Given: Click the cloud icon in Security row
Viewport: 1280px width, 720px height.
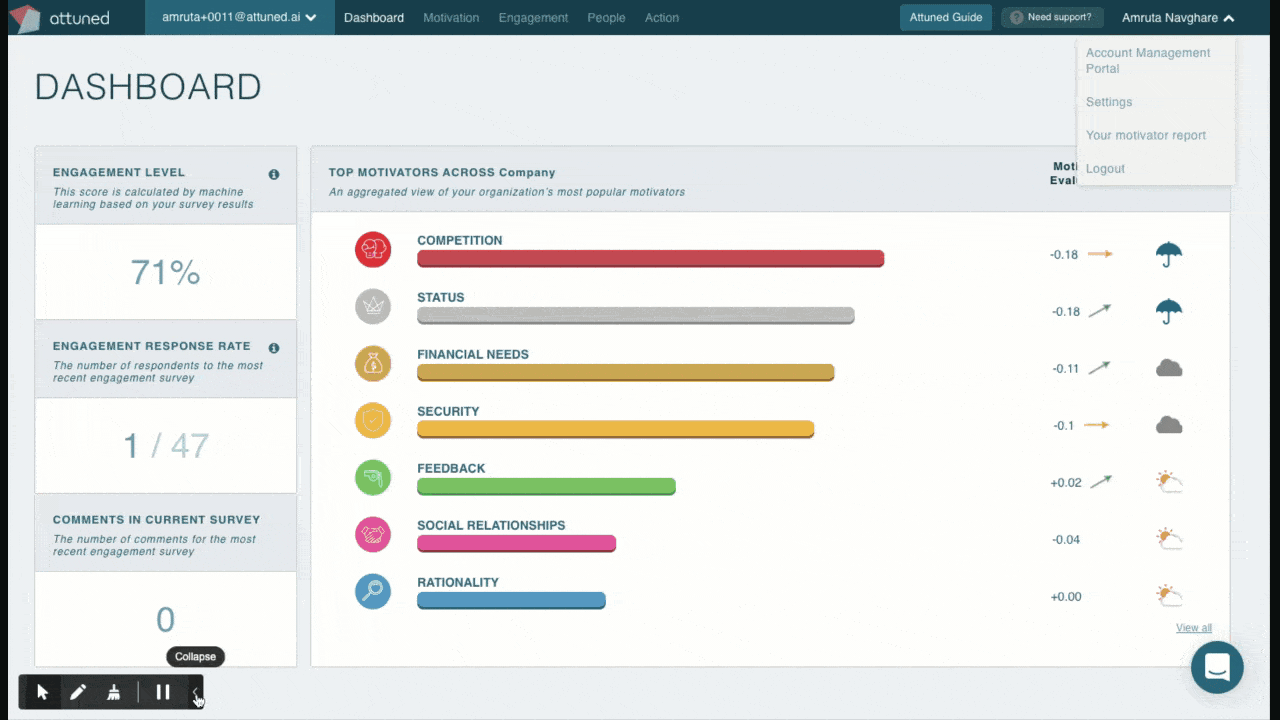Looking at the screenshot, I should coord(1169,425).
